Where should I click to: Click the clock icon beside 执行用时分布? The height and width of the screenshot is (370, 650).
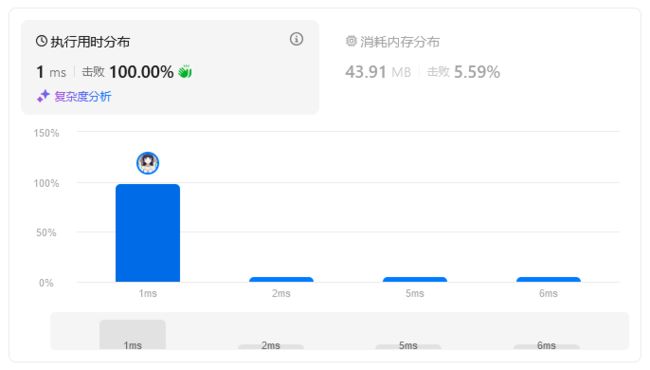click(x=41, y=41)
